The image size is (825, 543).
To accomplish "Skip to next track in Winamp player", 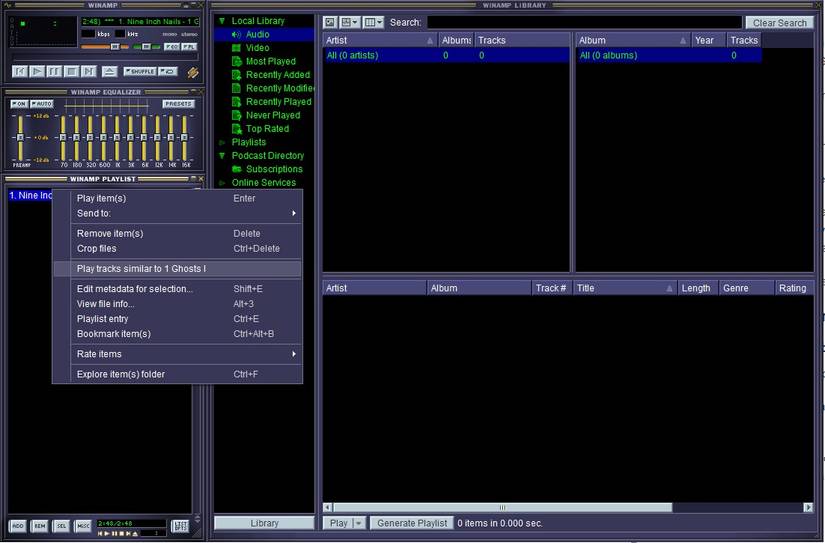I will click(x=89, y=72).
